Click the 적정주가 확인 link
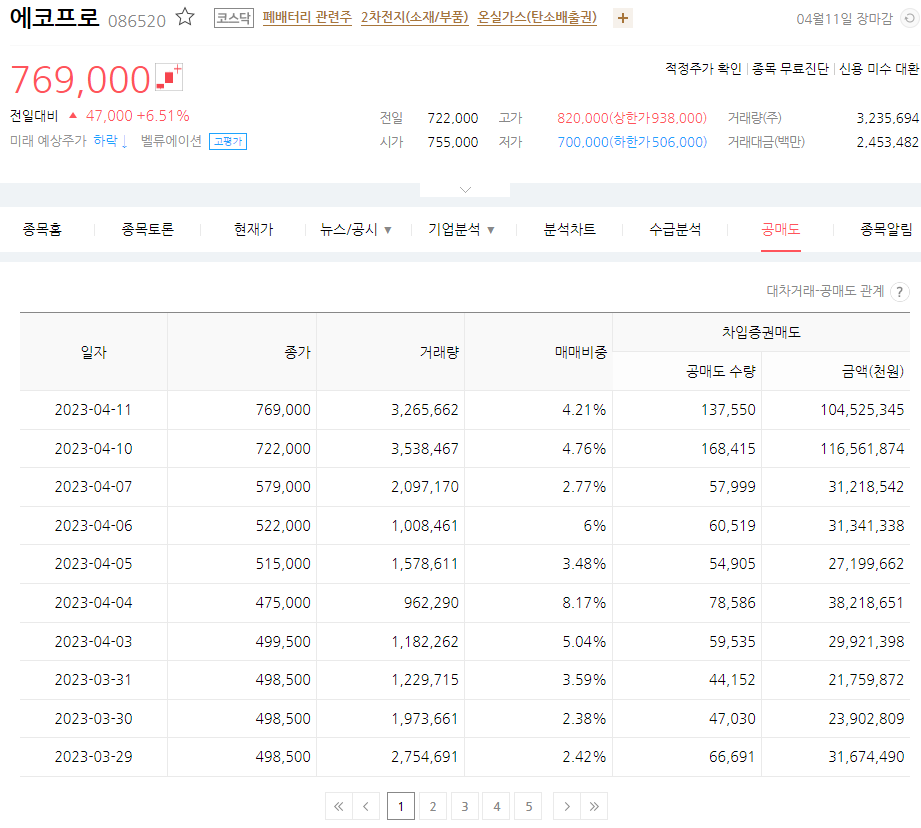The height and width of the screenshot is (828, 921). [703, 69]
